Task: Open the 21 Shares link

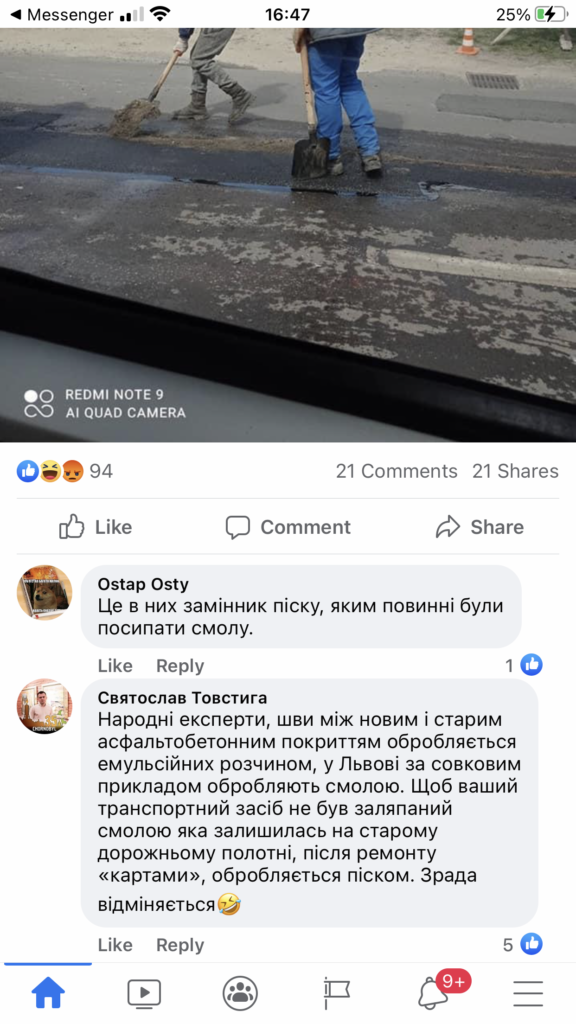Action: point(515,471)
